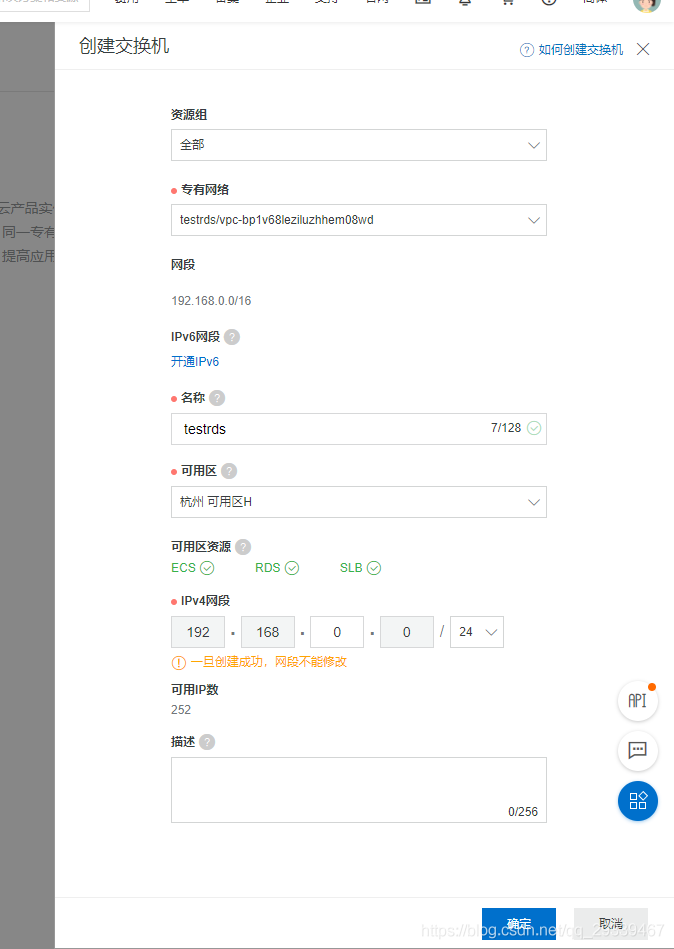The height and width of the screenshot is (949, 674).
Task: Click the ECS availability check icon
Action: (x=208, y=568)
